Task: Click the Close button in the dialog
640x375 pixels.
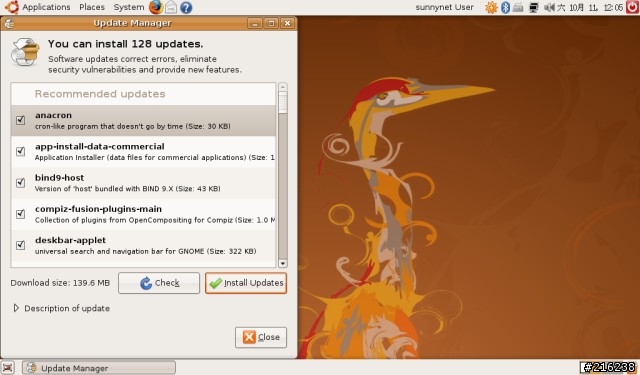Action: (261, 337)
